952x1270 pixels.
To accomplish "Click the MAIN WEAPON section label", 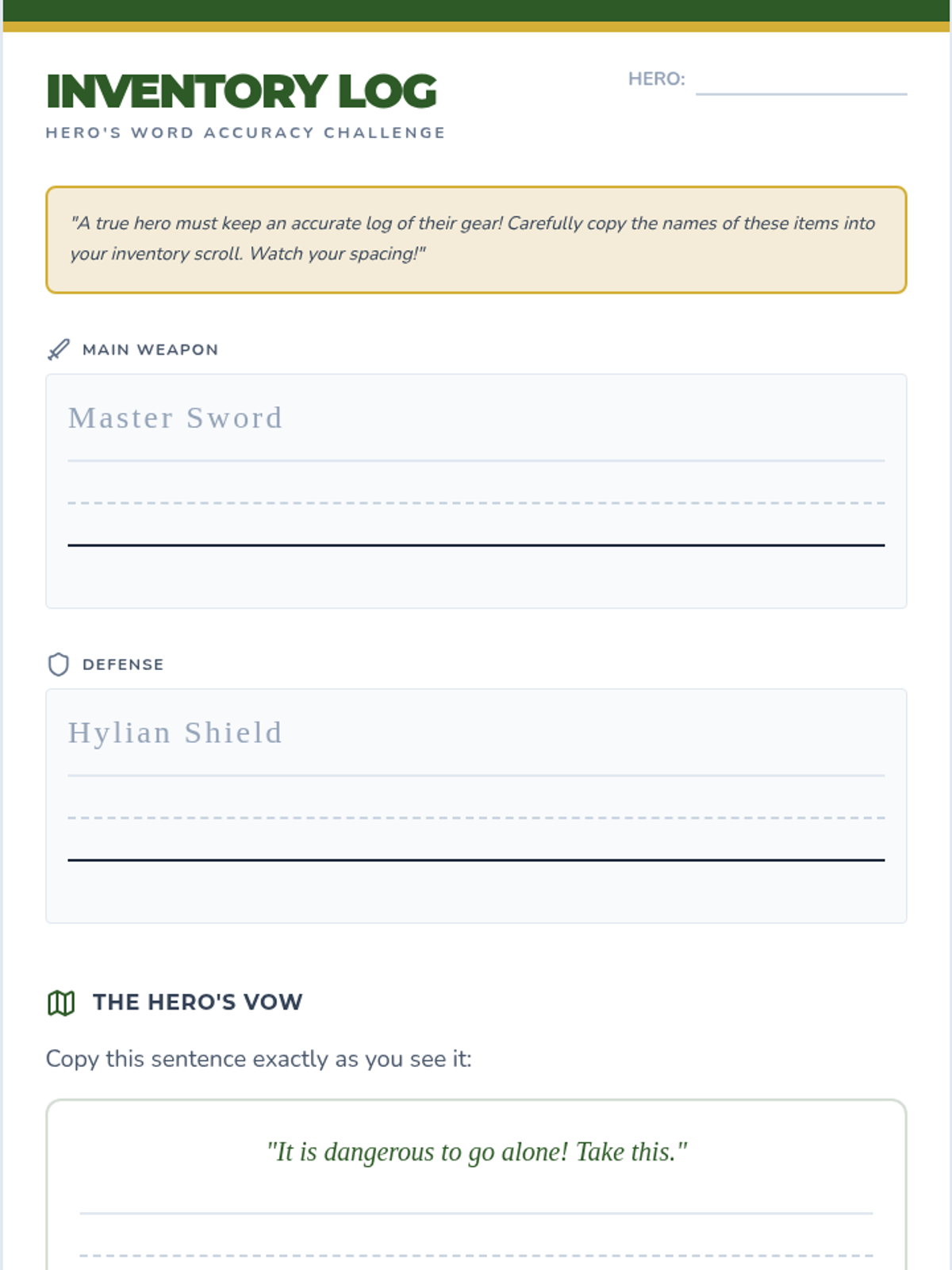I will (x=150, y=350).
